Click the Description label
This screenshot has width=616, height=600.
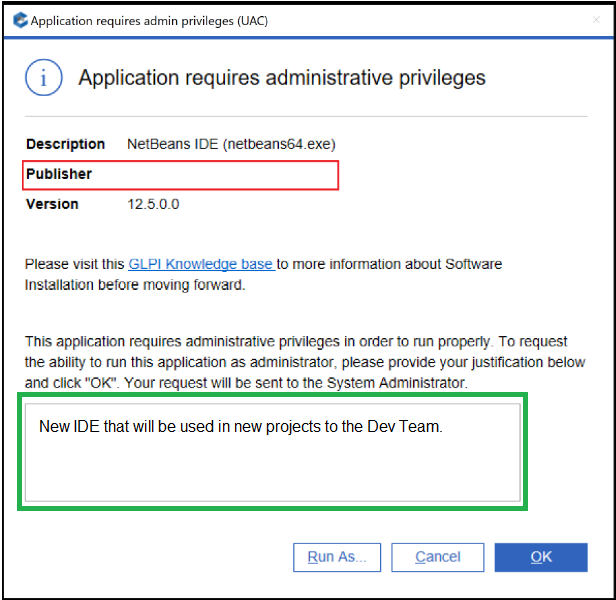click(x=66, y=144)
